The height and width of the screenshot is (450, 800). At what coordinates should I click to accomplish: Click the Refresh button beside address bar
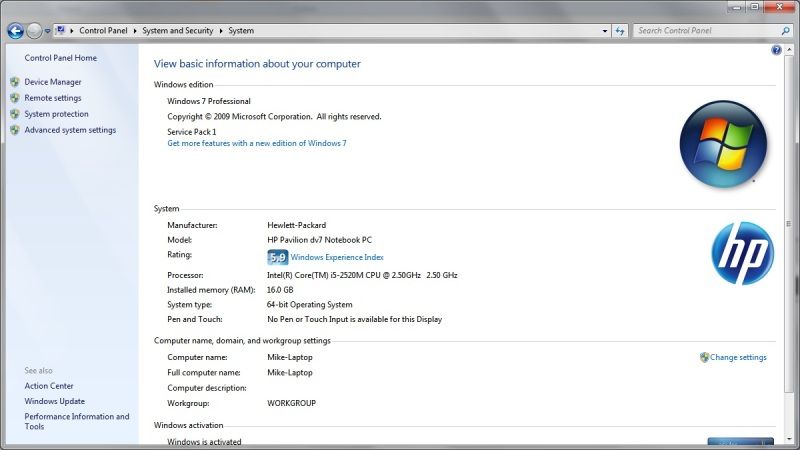[620, 31]
